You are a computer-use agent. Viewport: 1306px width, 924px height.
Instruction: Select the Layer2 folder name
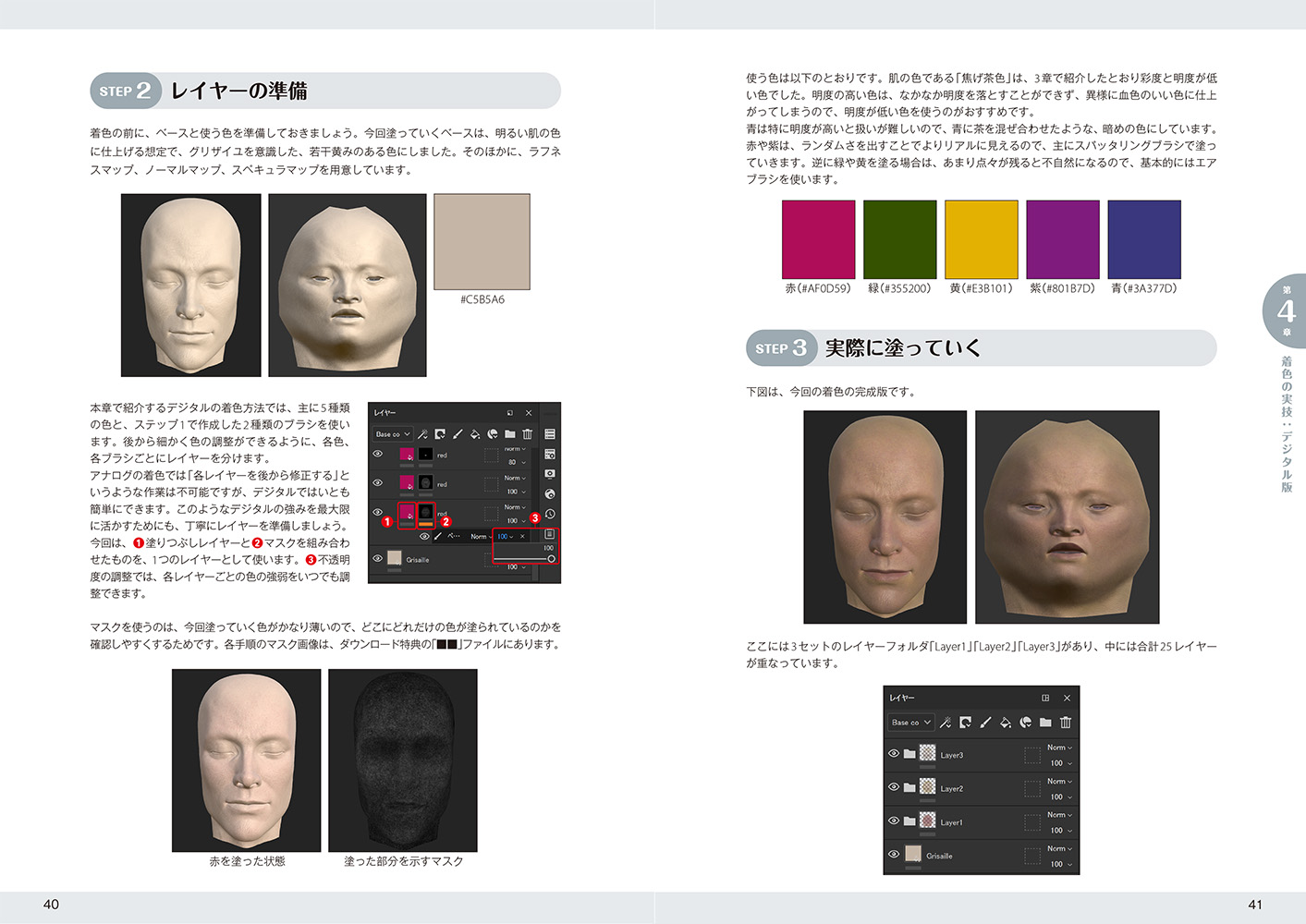coord(952,789)
